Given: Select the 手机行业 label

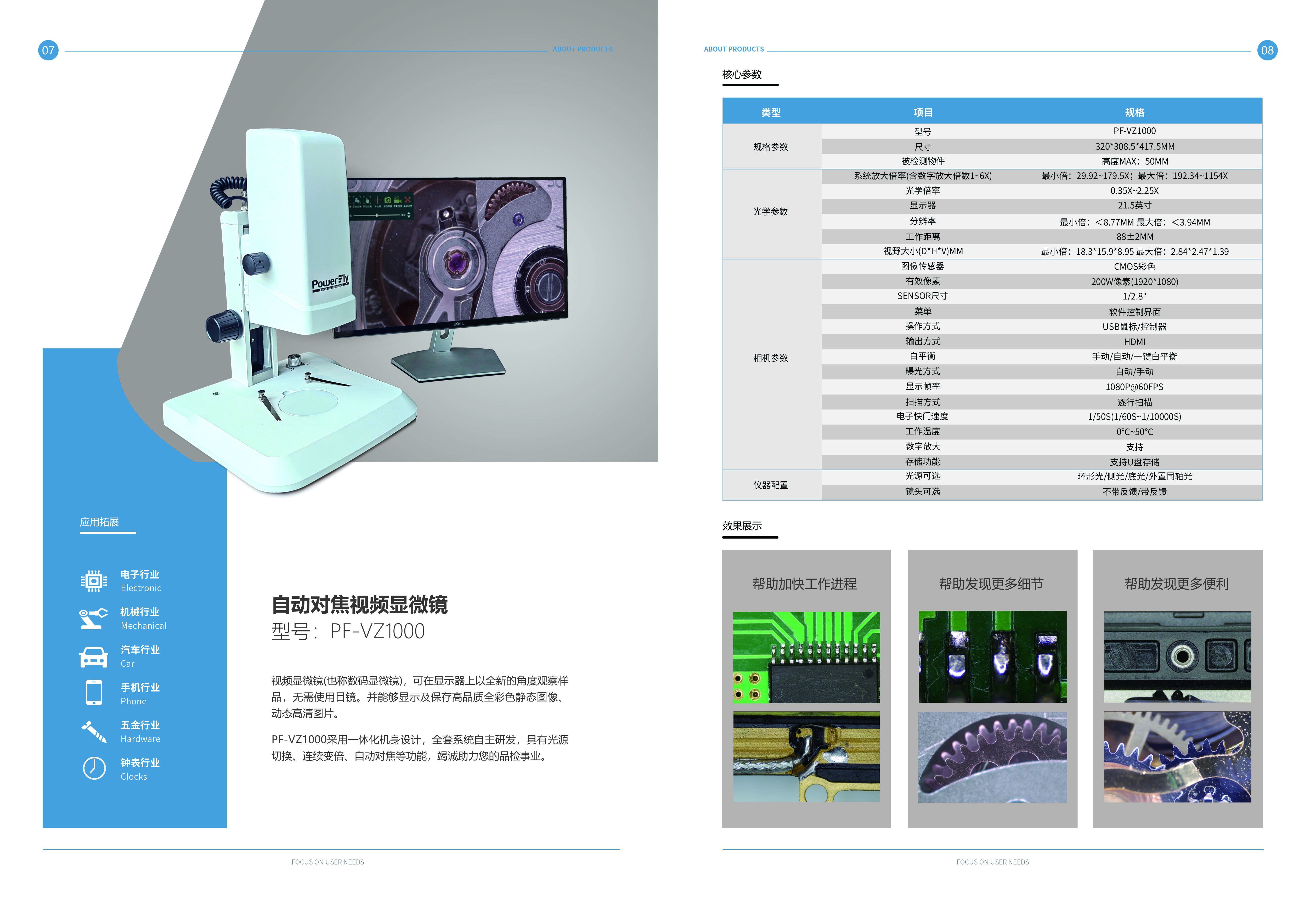Looking at the screenshot, I should (x=140, y=687).
